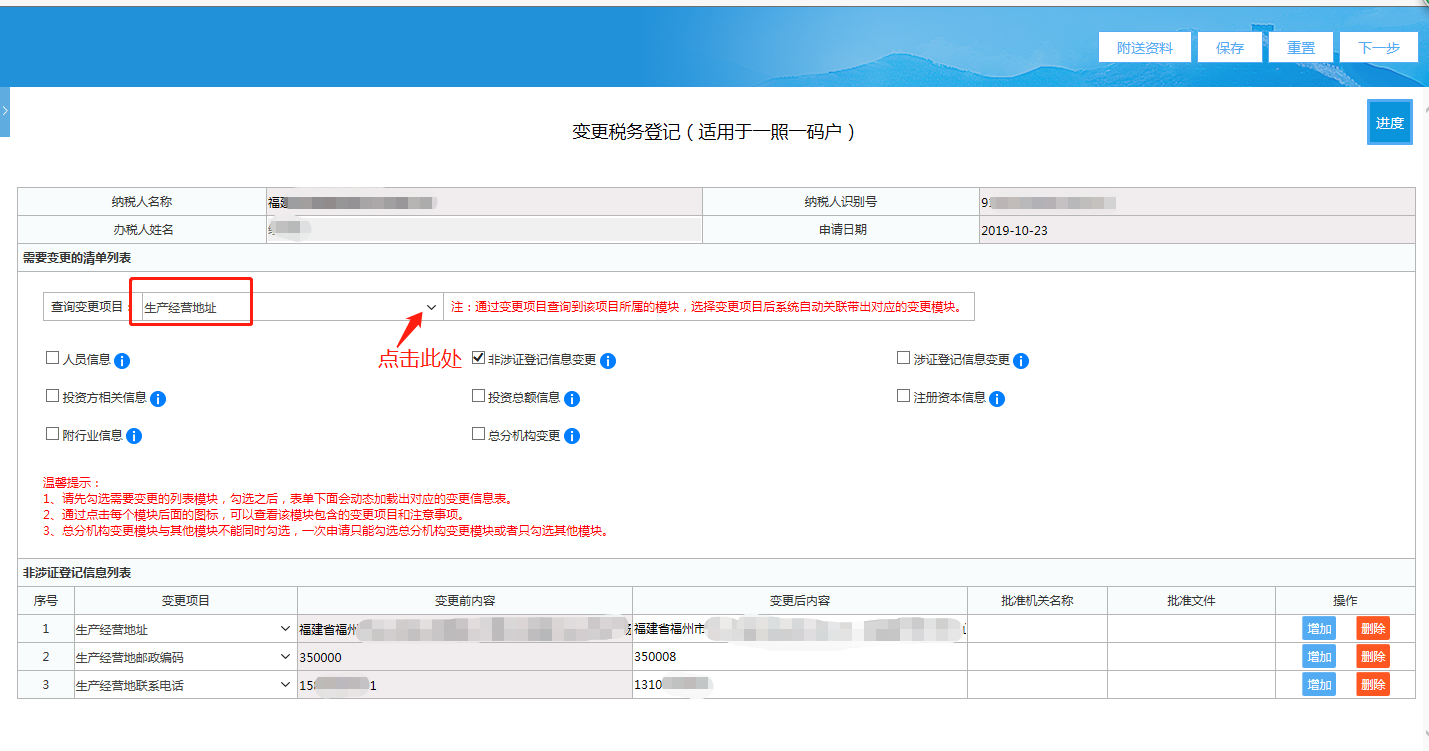Tick the 注册资本信息 checkbox
Image resolution: width=1429 pixels, height=751 pixels.
[x=904, y=396]
